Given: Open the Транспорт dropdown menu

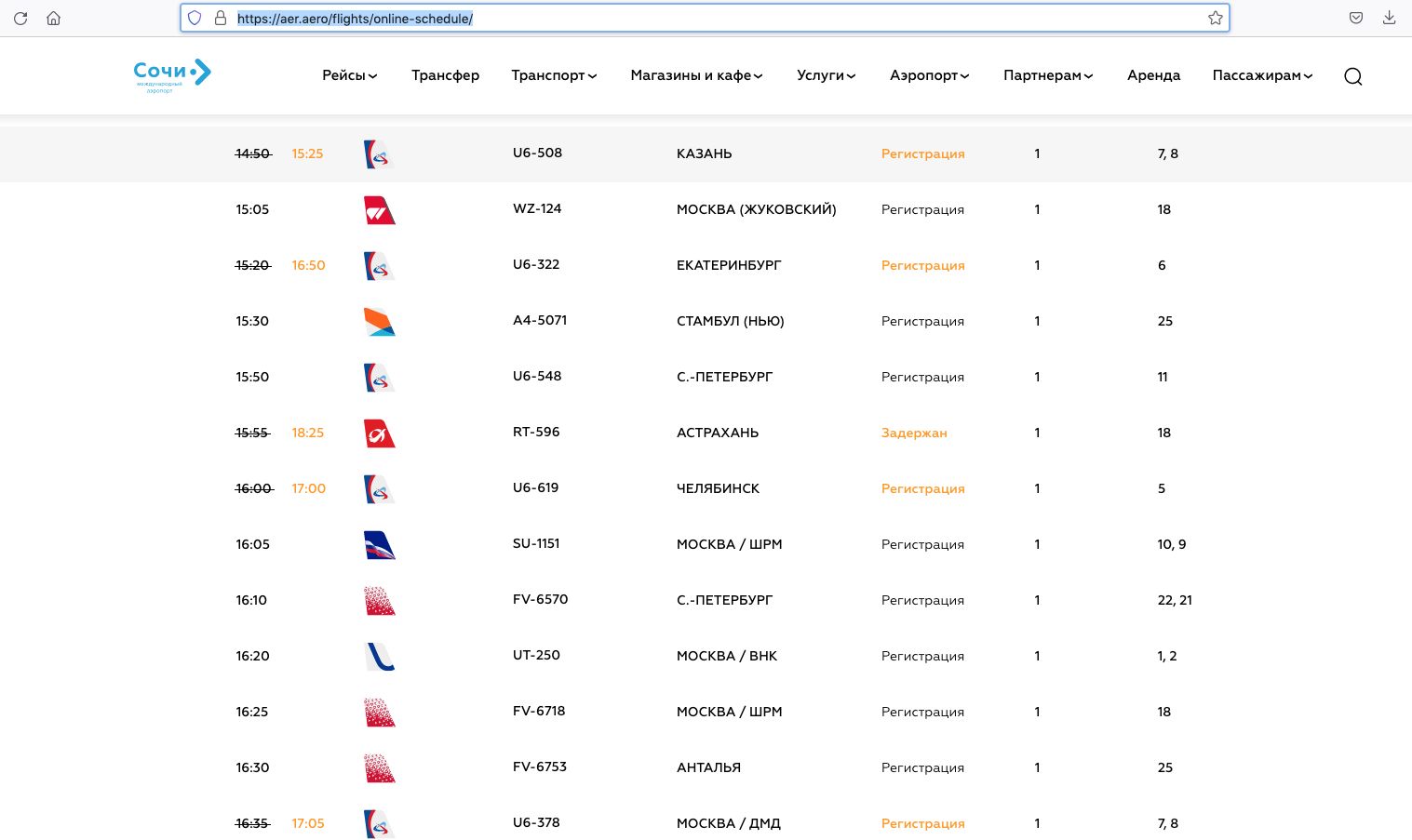Looking at the screenshot, I should (x=554, y=75).
